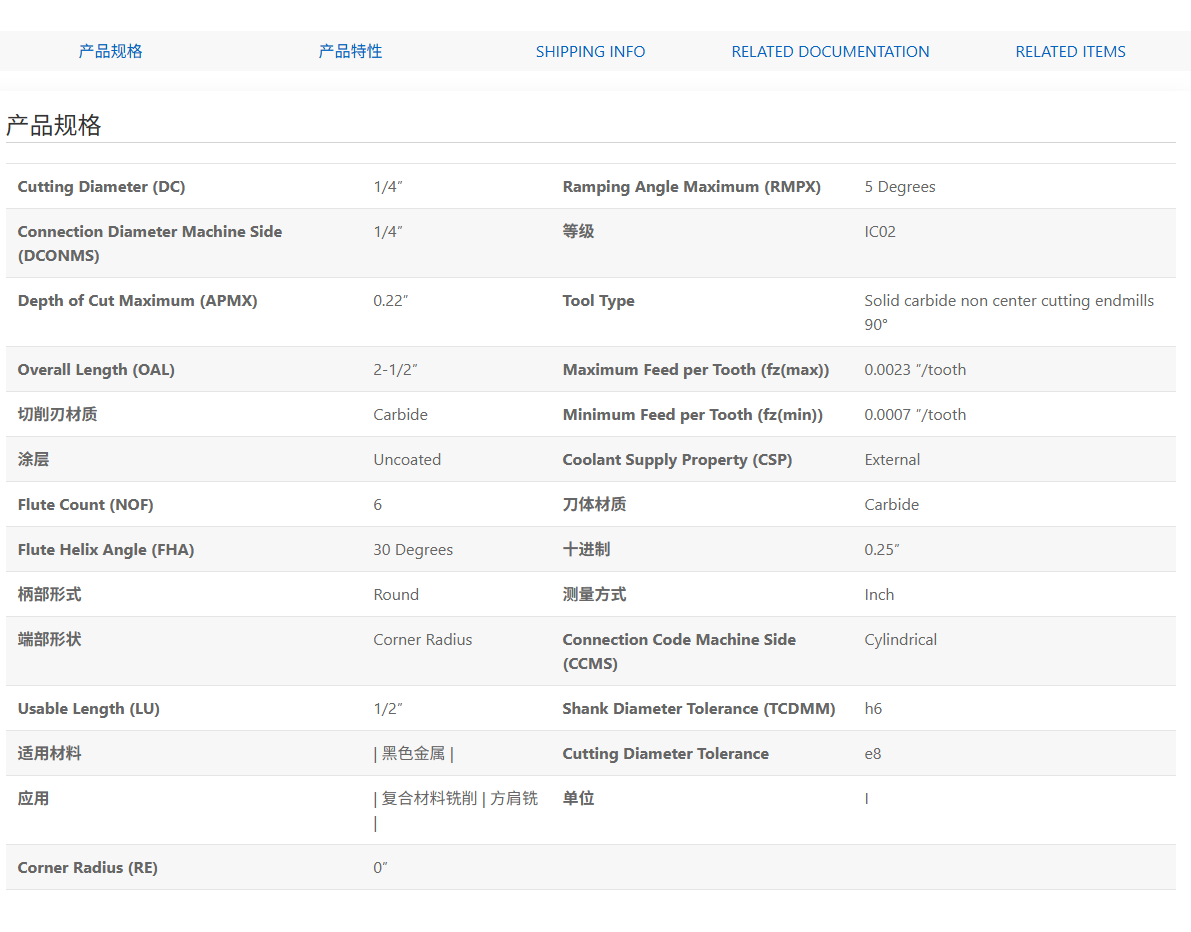Click Connection Code Machine Side (CCMS) label
The image size is (1191, 932).
[679, 651]
